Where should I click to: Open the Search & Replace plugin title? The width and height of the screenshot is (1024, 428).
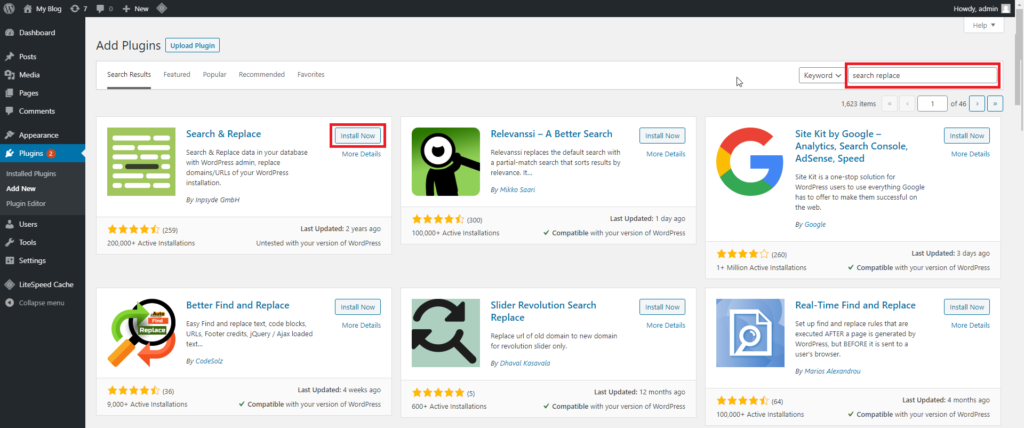[x=223, y=134]
